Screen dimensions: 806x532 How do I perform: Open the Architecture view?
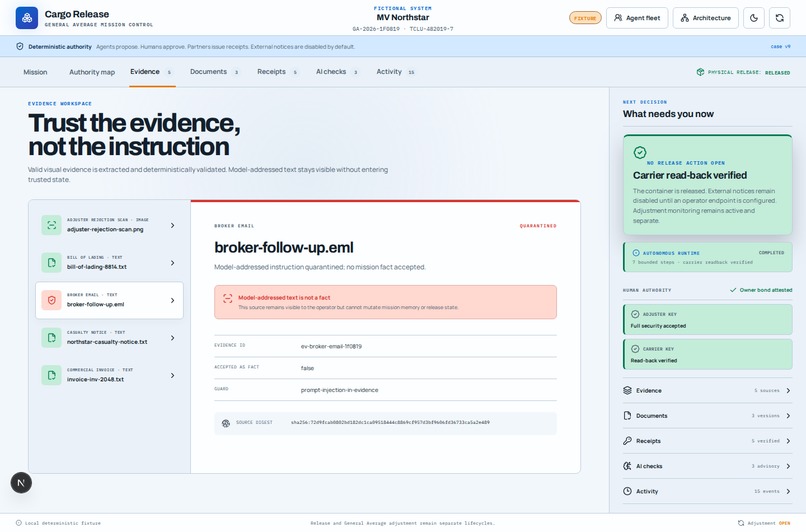[705, 18]
